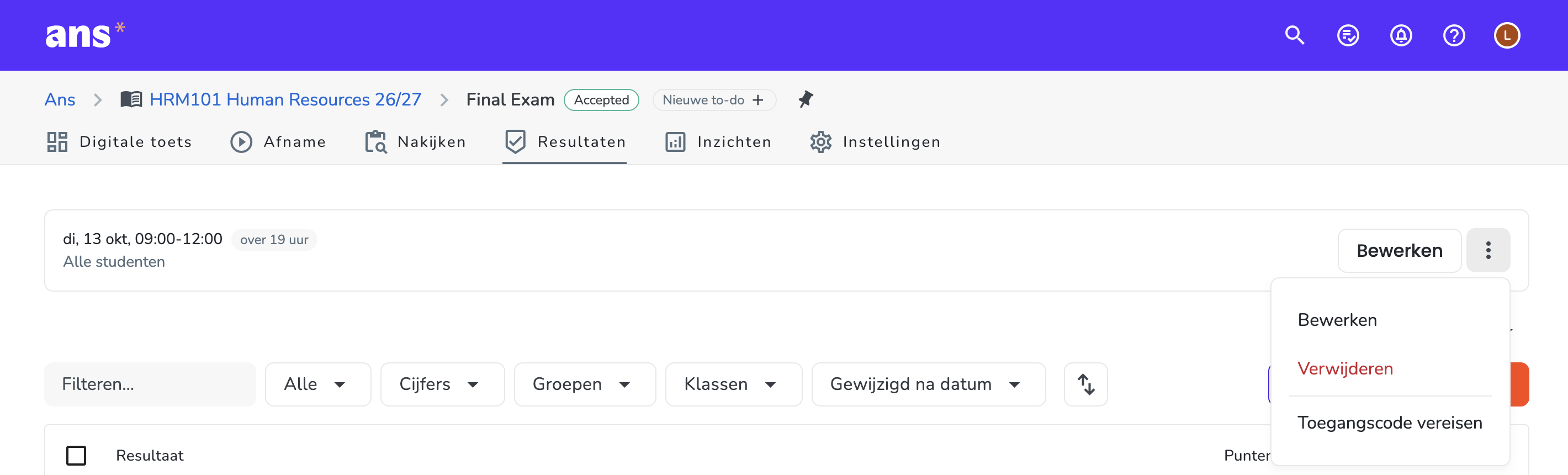This screenshot has height=475, width=1568.
Task: Switch to the Digitale toets tab
Action: click(x=119, y=142)
